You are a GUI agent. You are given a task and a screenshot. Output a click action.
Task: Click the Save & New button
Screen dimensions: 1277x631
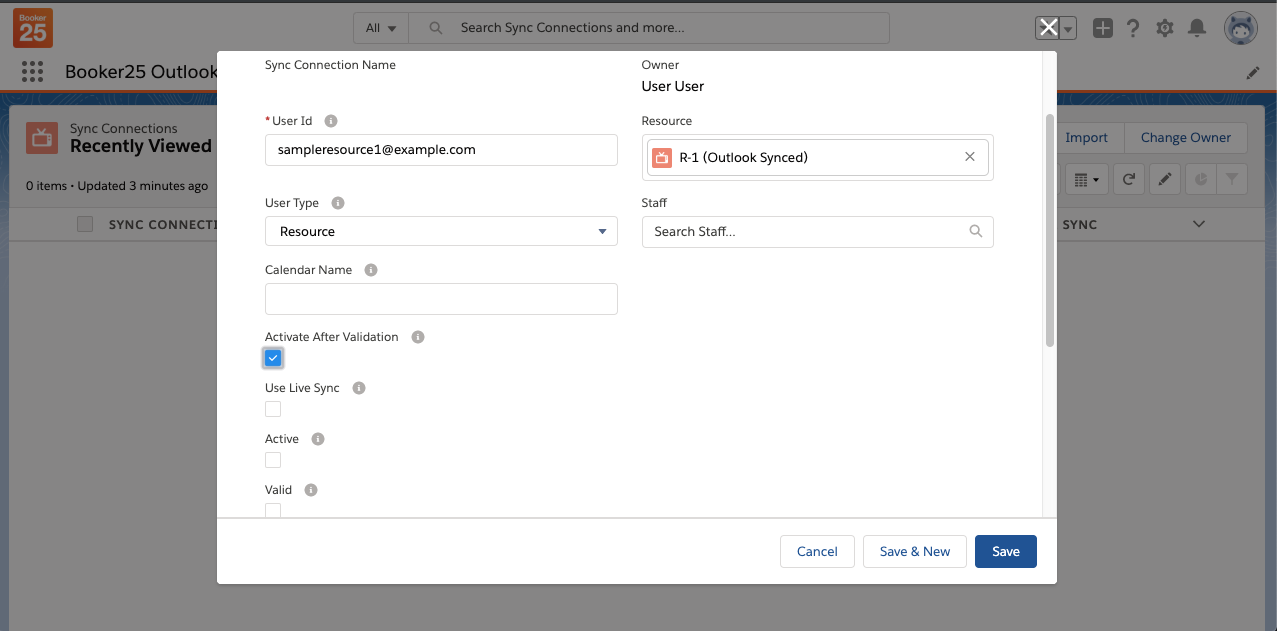point(914,552)
